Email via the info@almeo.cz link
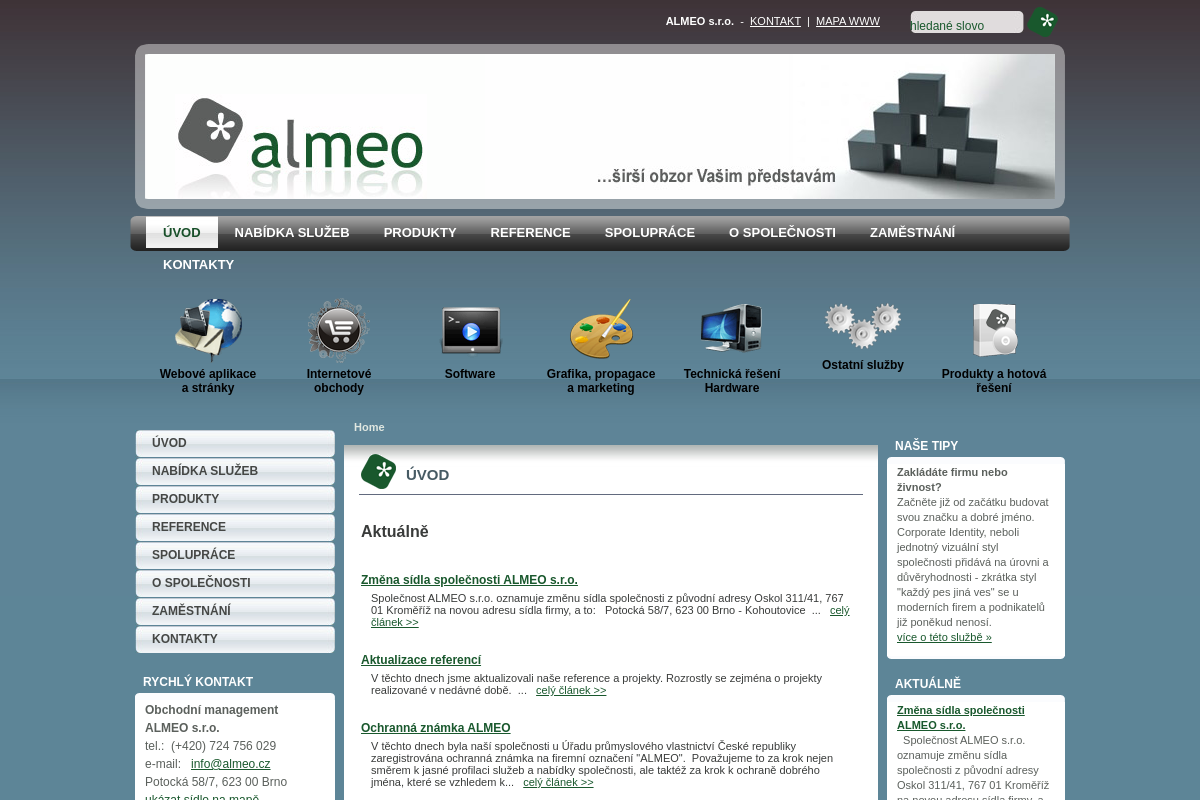This screenshot has width=1200, height=800. click(x=230, y=764)
